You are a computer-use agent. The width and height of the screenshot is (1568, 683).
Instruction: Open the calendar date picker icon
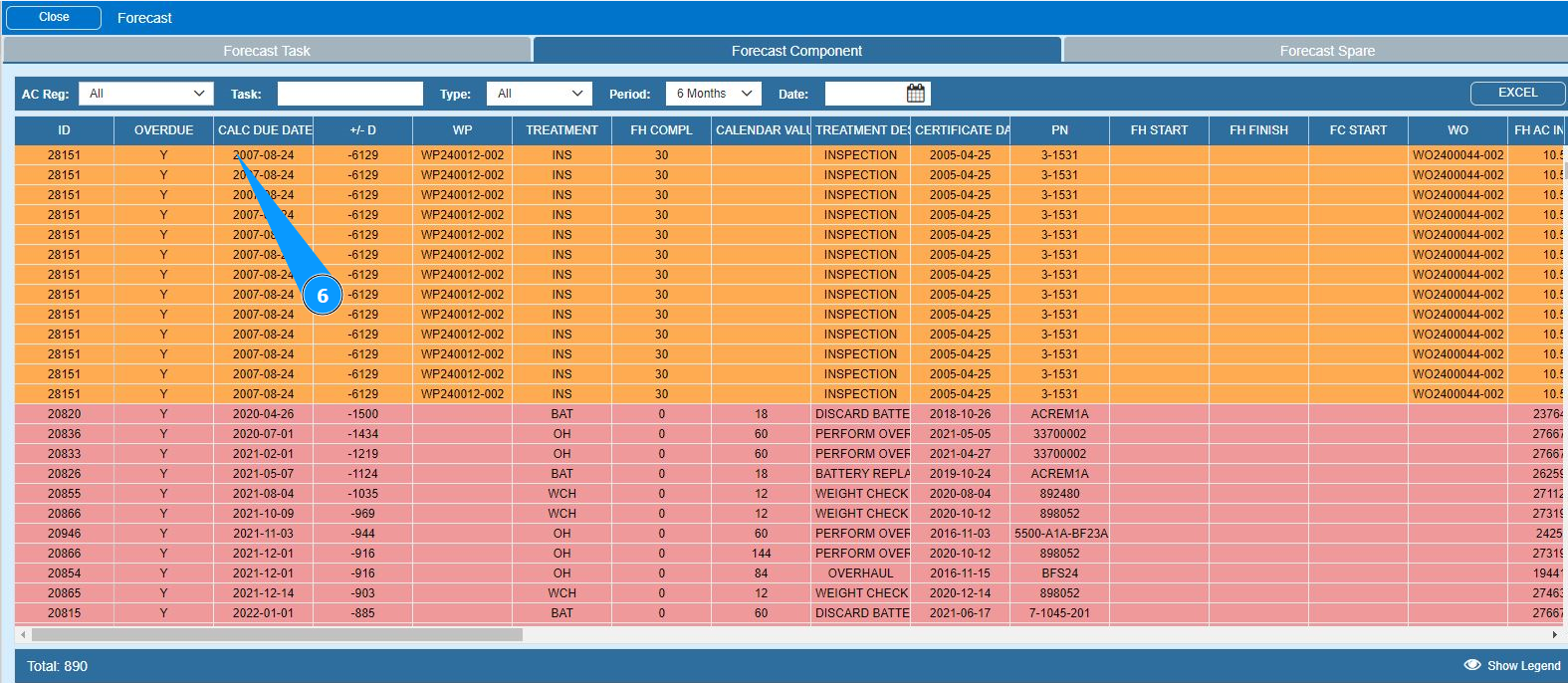[916, 94]
